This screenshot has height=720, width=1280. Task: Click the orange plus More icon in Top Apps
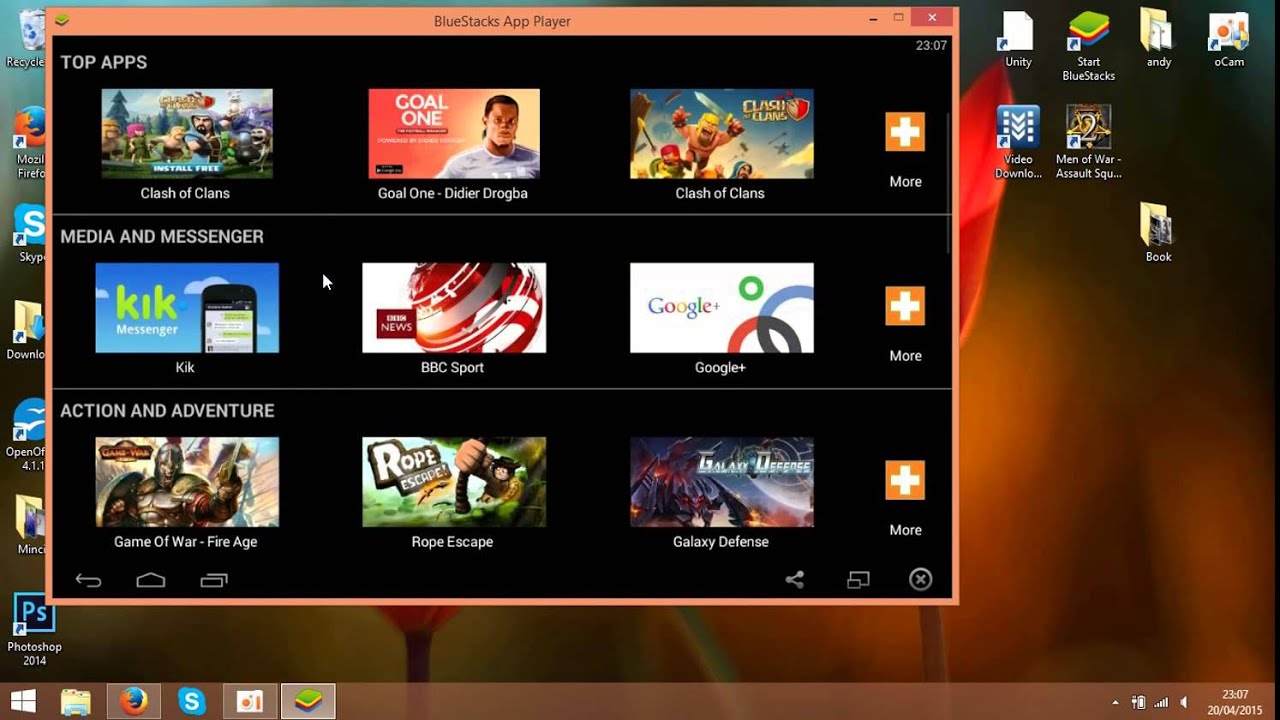click(x=905, y=132)
